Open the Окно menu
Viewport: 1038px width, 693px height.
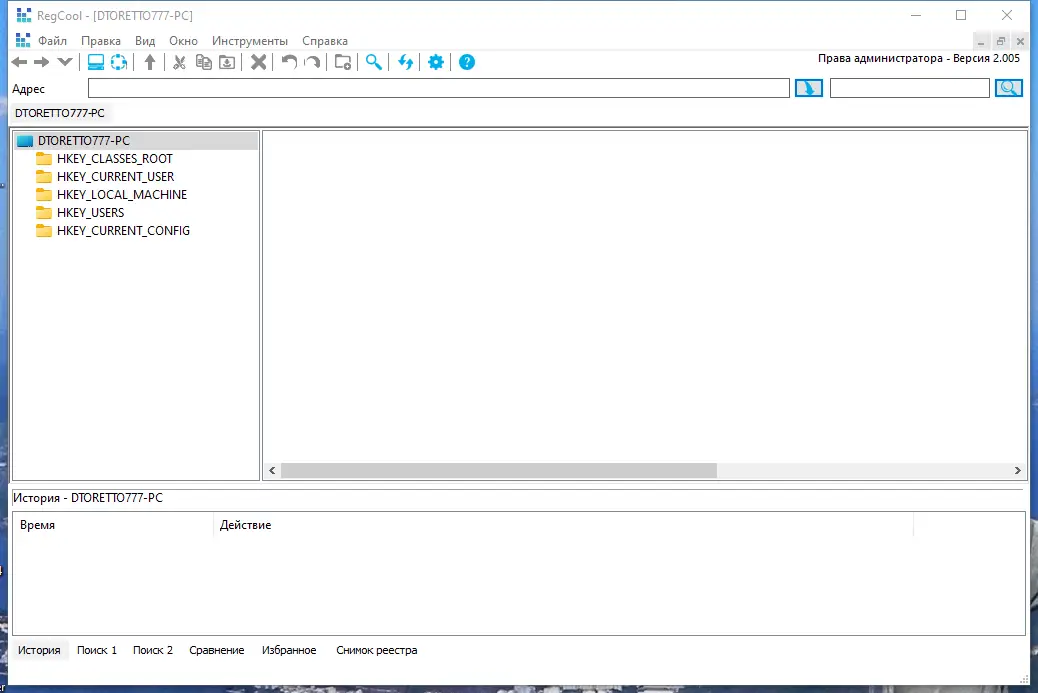(183, 41)
